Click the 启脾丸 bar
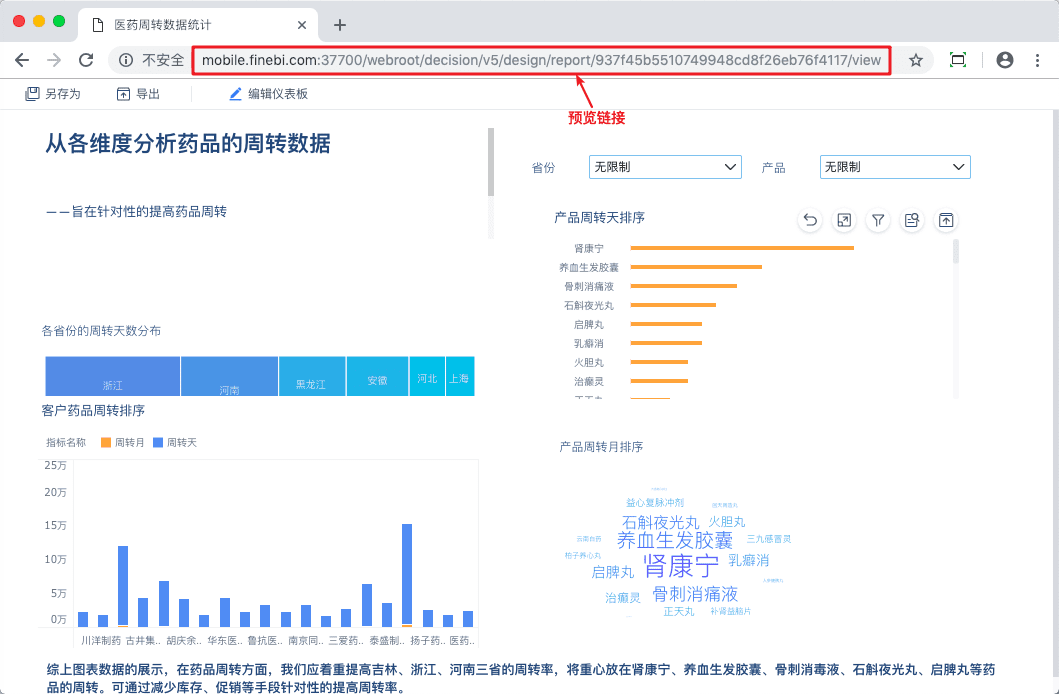1059x694 pixels. pyautogui.click(x=666, y=324)
